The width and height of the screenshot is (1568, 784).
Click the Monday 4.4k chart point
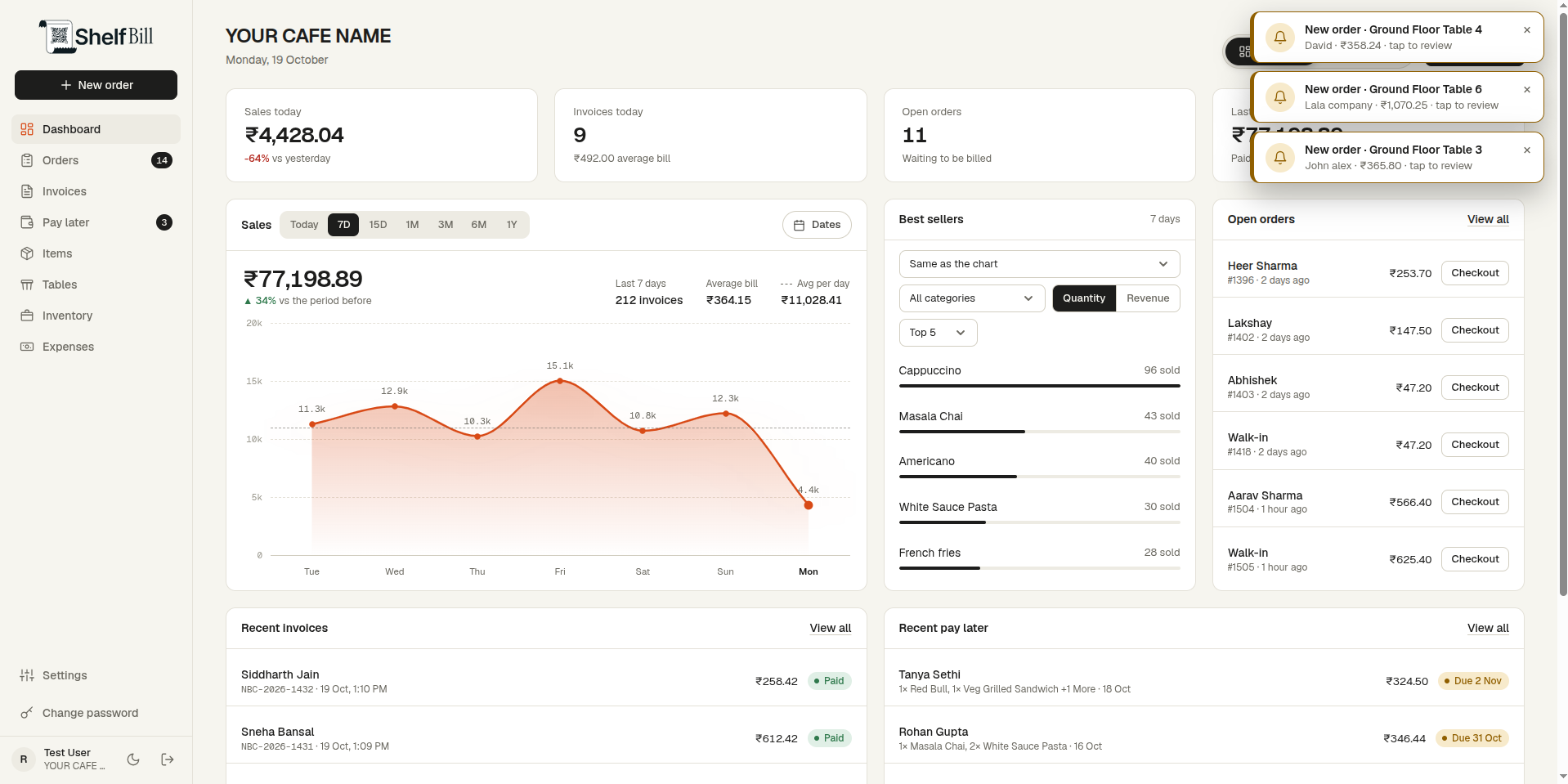(x=809, y=505)
